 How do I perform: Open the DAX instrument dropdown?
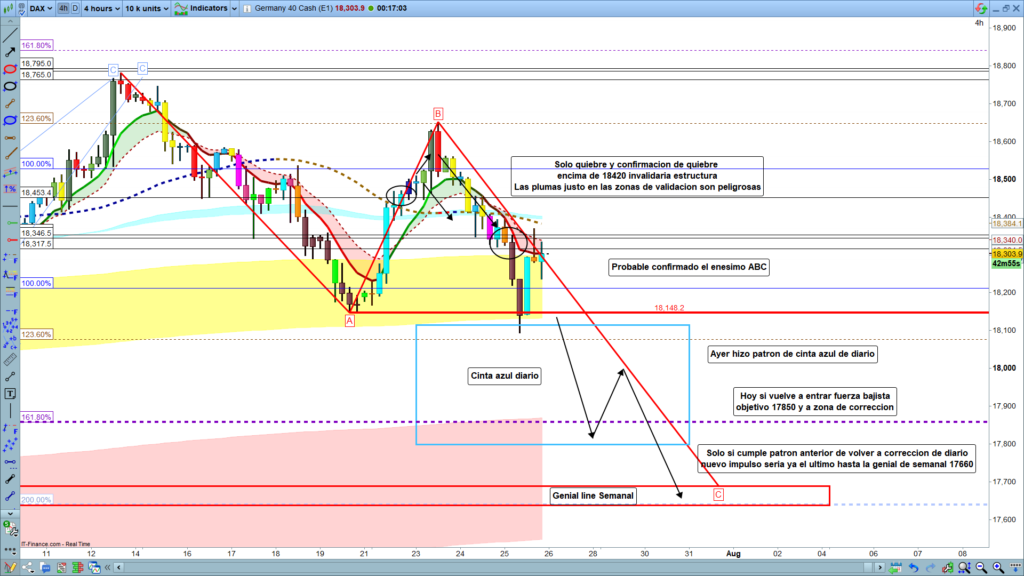coord(38,8)
